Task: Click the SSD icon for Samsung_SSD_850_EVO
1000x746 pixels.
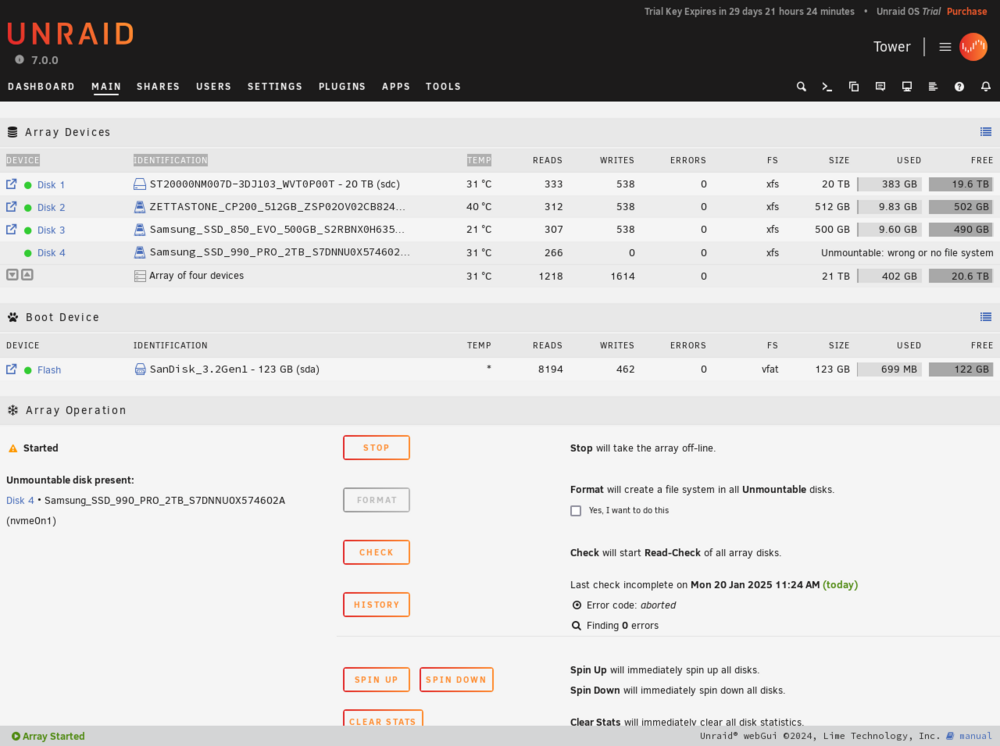Action: tap(140, 230)
